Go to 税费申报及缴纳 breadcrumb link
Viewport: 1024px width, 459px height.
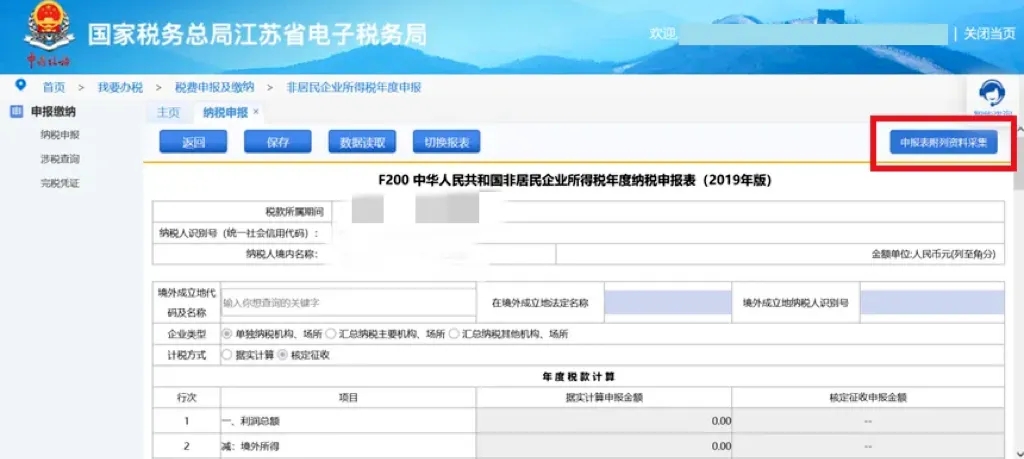[x=214, y=87]
